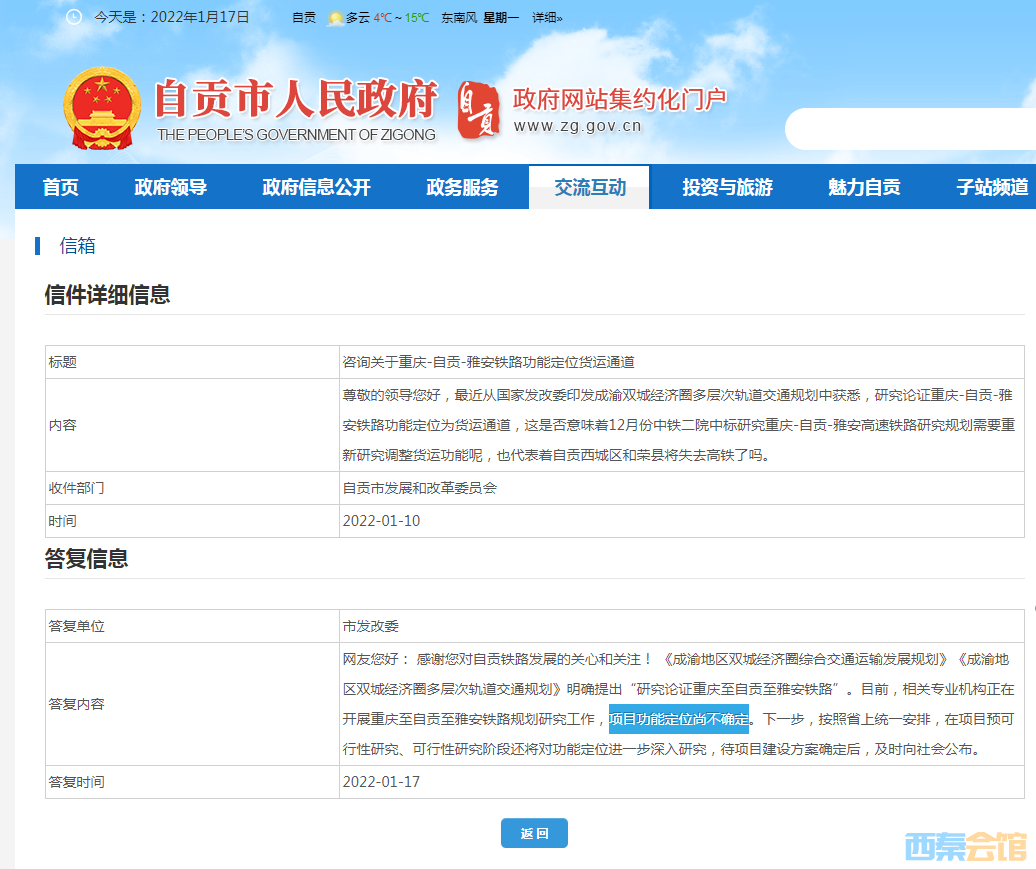Switch to the 交流互动 tab

[x=590, y=187]
